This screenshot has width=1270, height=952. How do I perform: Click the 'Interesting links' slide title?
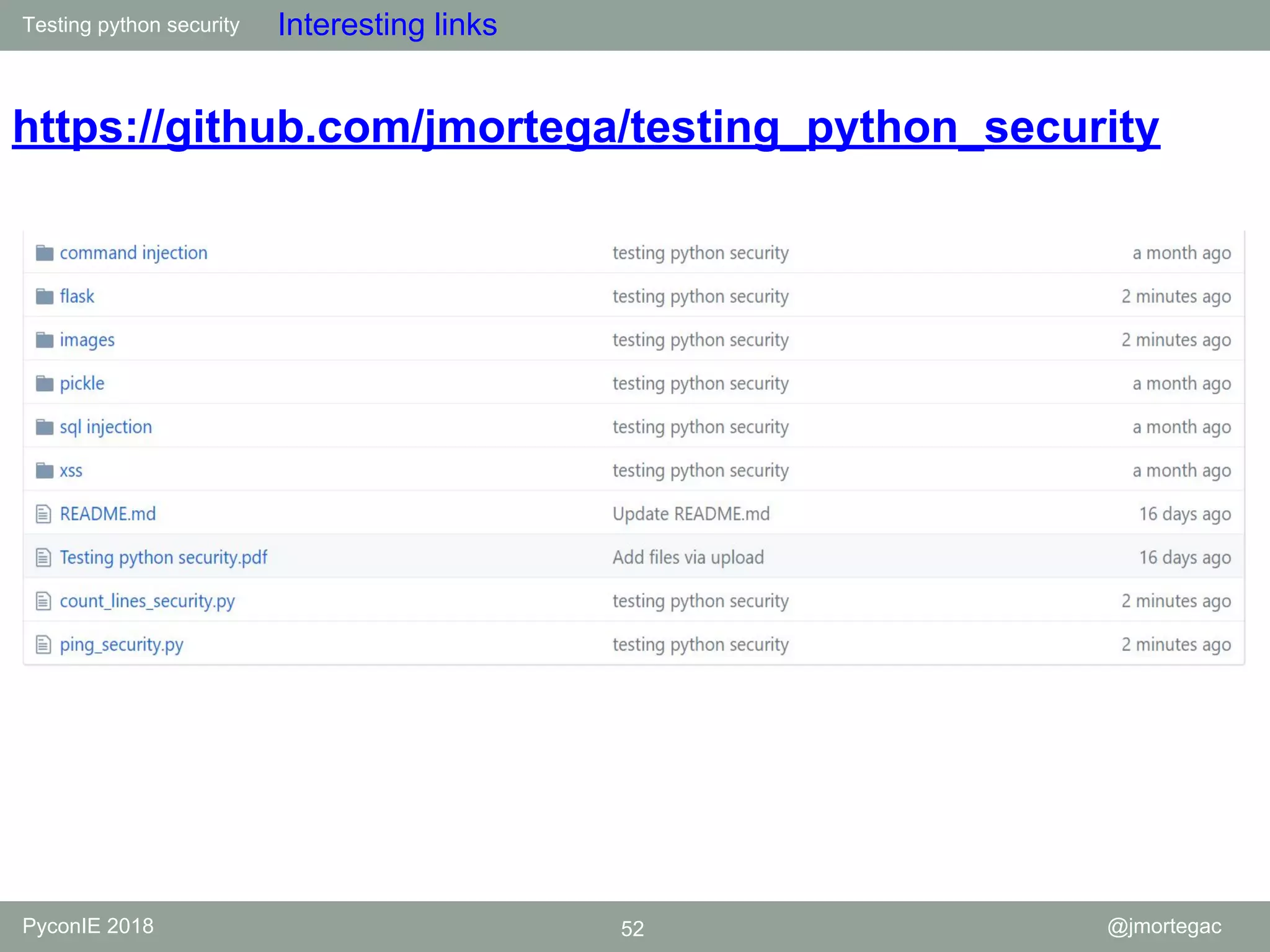point(388,25)
